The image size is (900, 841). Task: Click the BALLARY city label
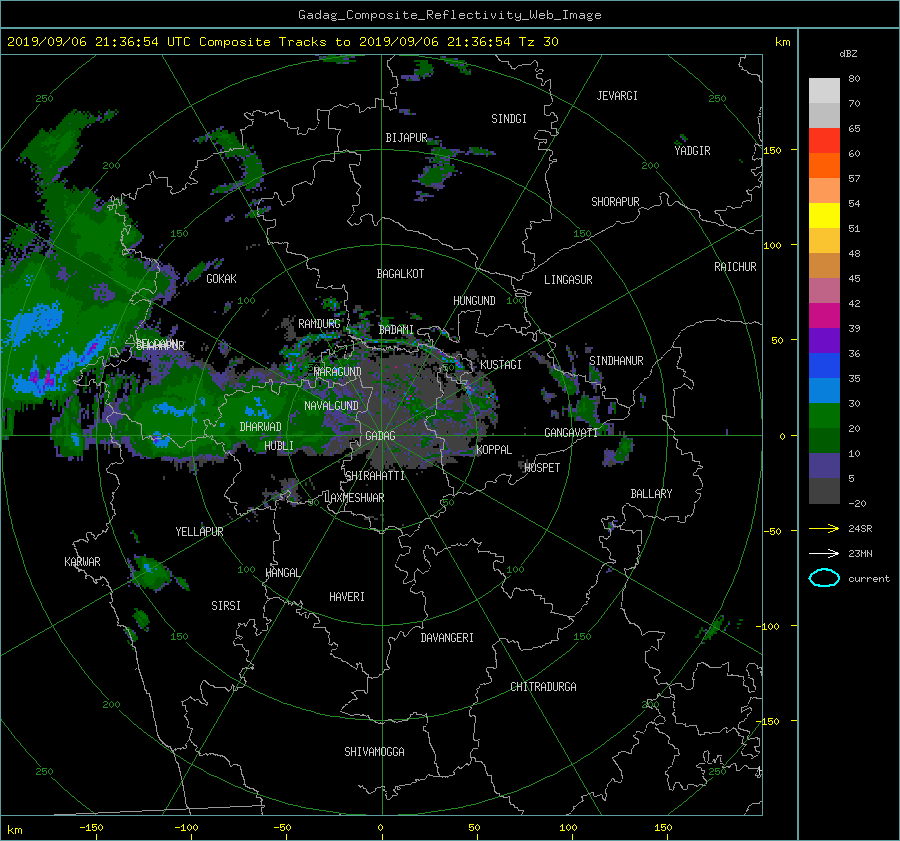point(651,494)
